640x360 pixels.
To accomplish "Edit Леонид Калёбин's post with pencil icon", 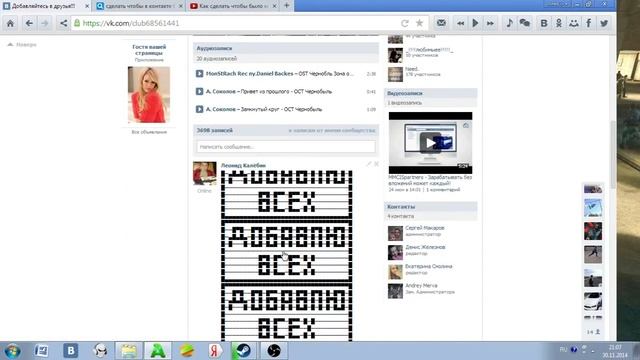I will click(369, 164).
